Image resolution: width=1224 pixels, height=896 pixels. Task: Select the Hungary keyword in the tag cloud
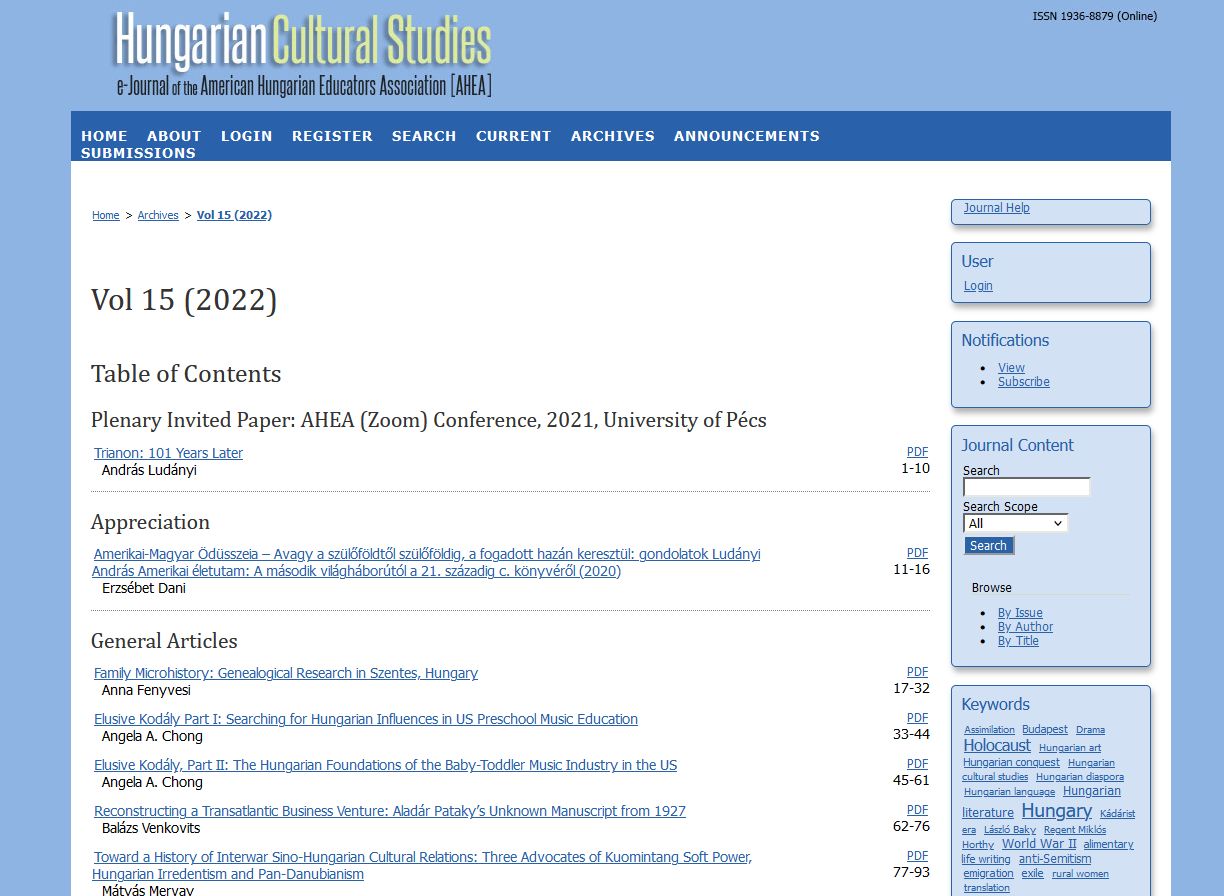point(1056,811)
